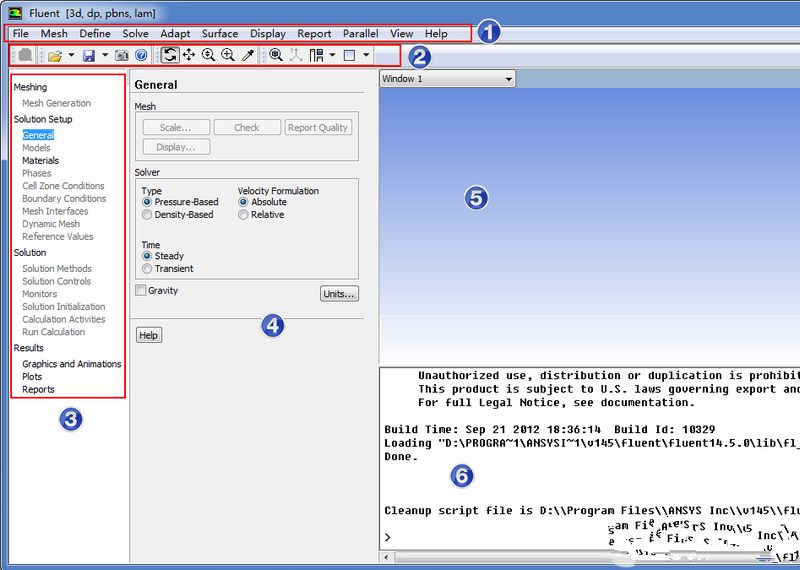Click the Units... button
Screen dimensions: 800x570
click(339, 294)
